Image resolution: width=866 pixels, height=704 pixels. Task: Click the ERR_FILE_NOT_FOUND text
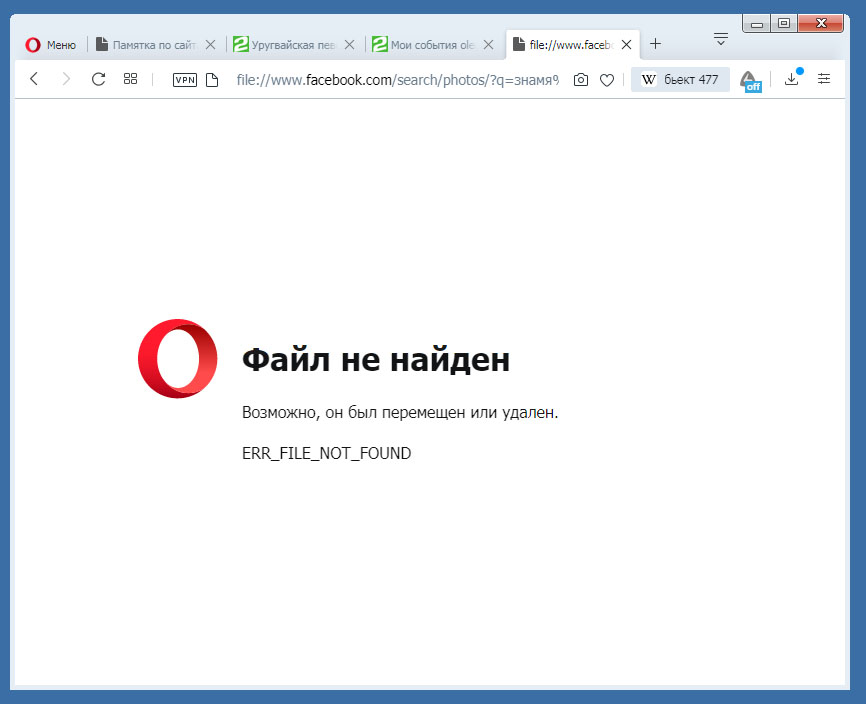tap(326, 453)
